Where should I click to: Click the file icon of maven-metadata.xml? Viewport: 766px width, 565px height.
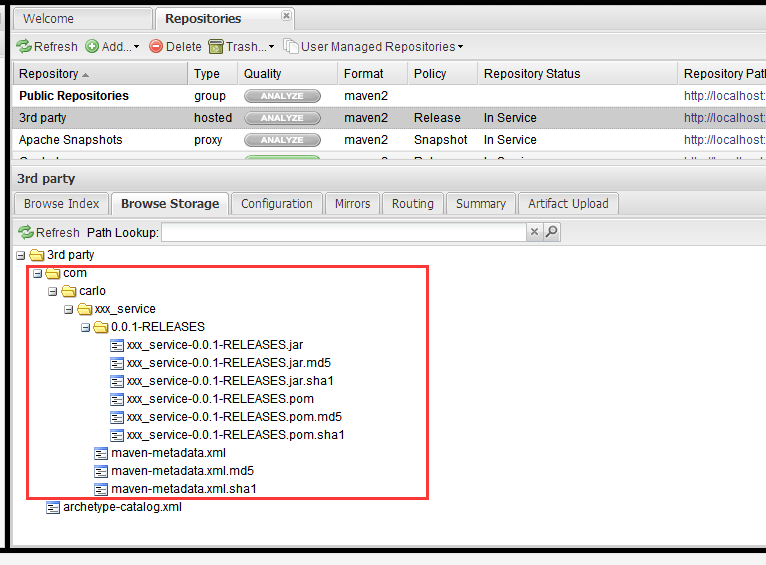pos(101,454)
